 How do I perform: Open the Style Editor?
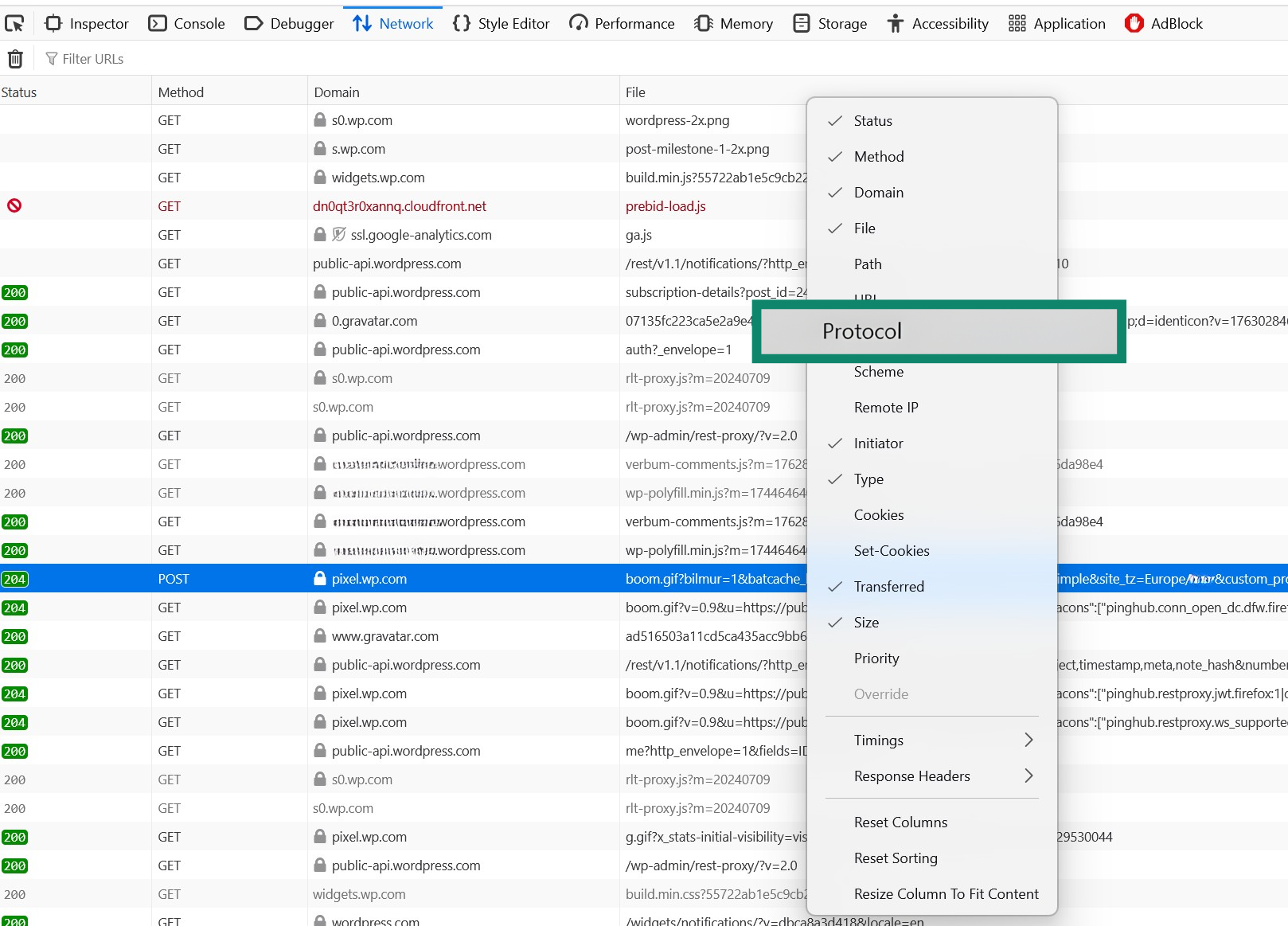pyautogui.click(x=501, y=23)
